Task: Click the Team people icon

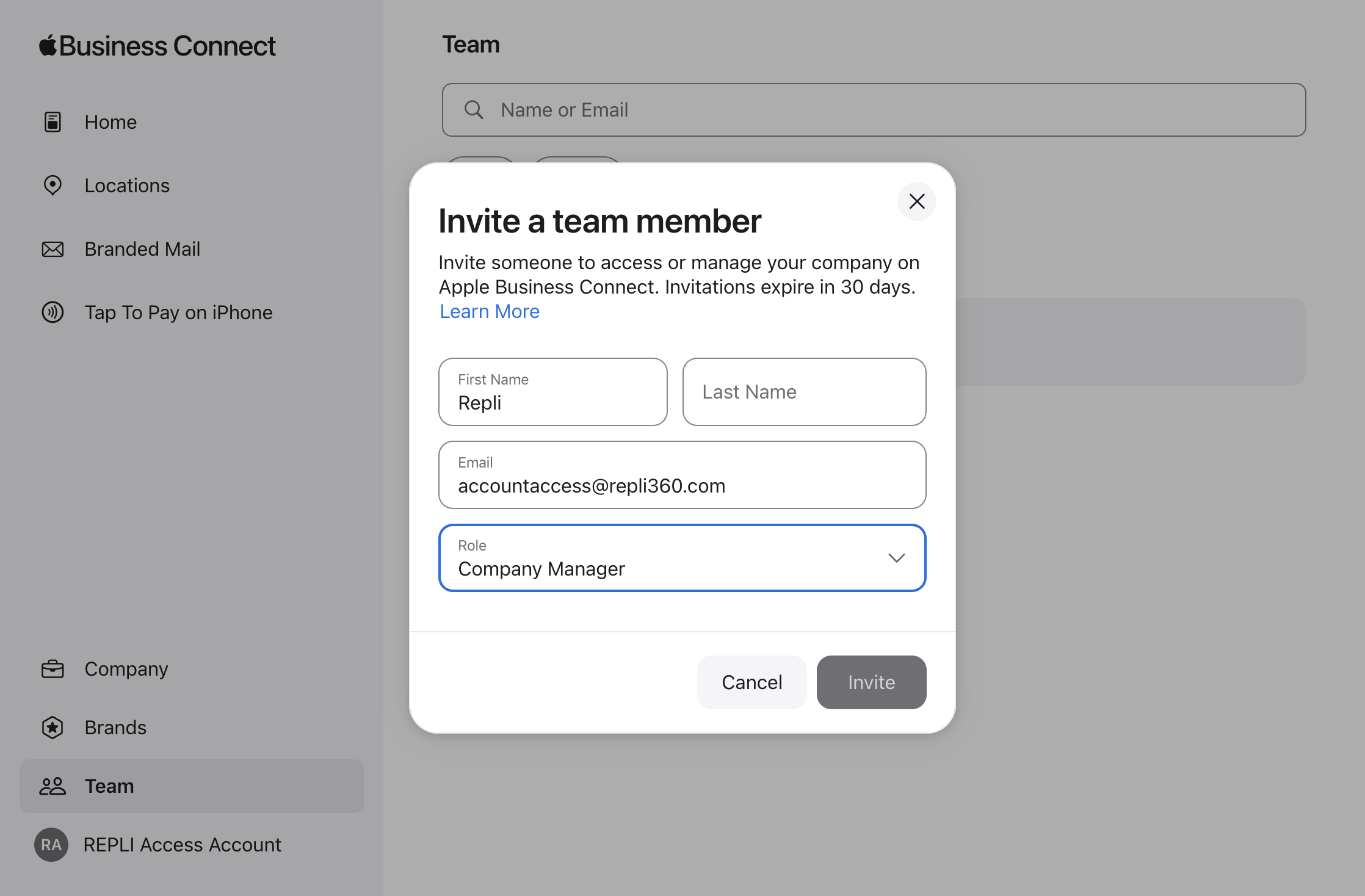Action: click(52, 786)
